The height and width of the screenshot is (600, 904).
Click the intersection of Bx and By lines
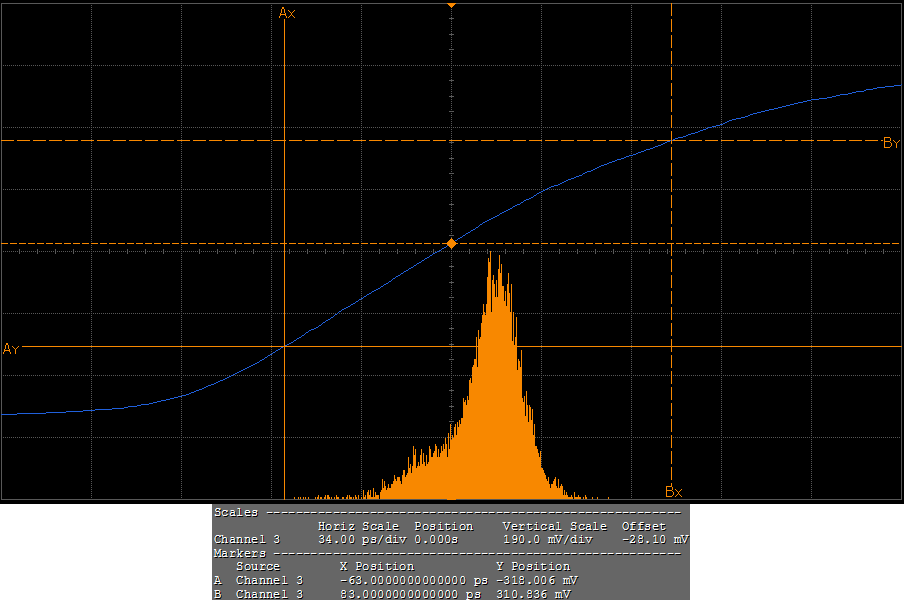670,141
